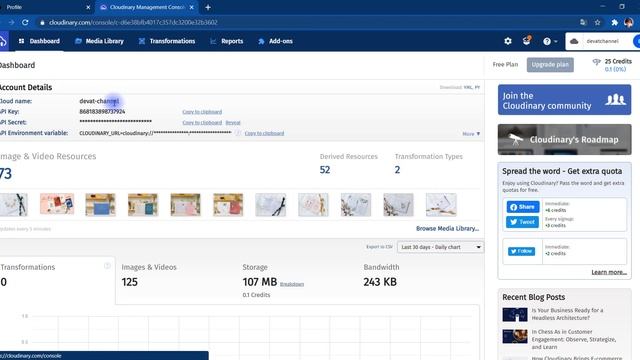
Task: Open the Transformations menu item
Action: tap(167, 41)
